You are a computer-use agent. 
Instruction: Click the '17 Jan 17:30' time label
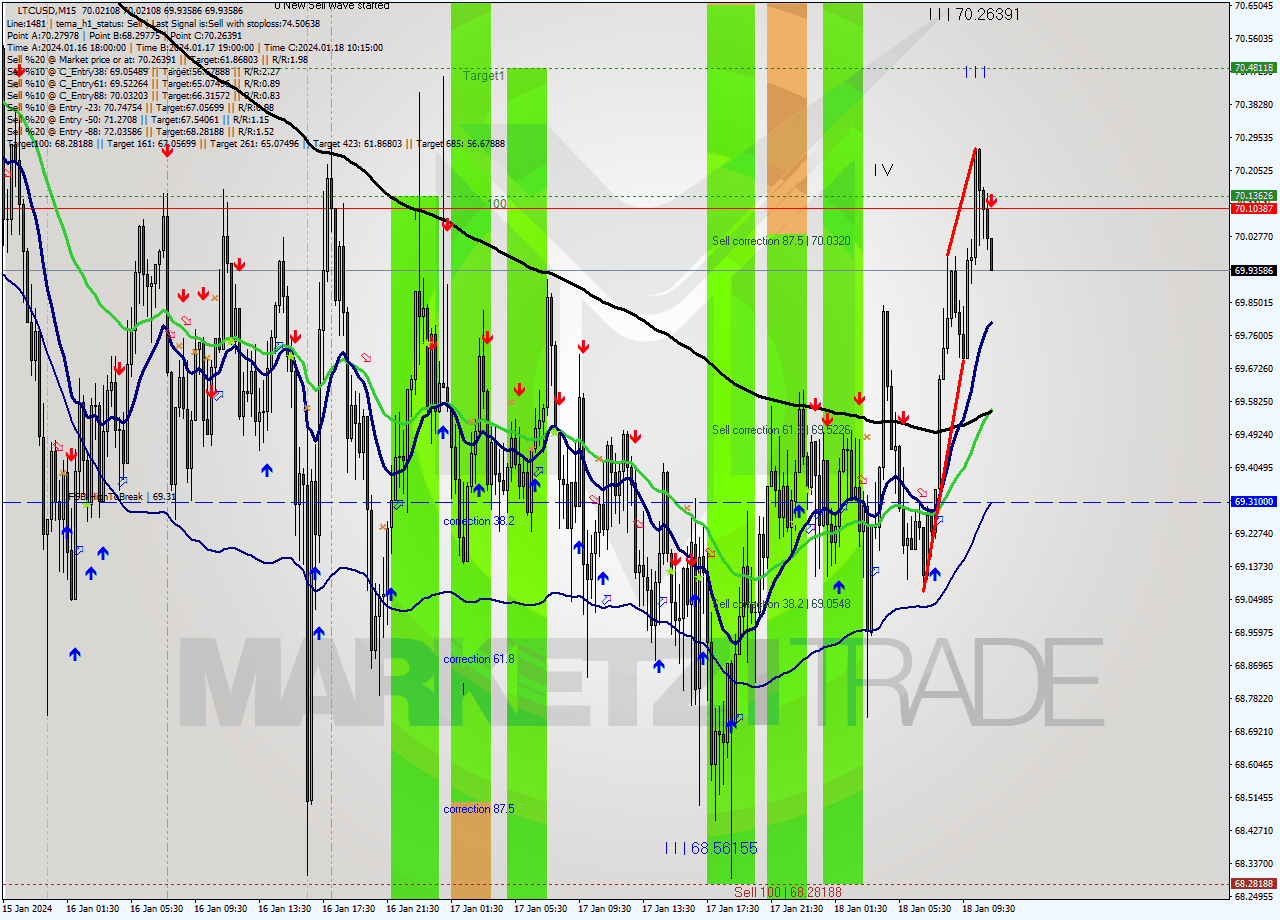(732, 909)
